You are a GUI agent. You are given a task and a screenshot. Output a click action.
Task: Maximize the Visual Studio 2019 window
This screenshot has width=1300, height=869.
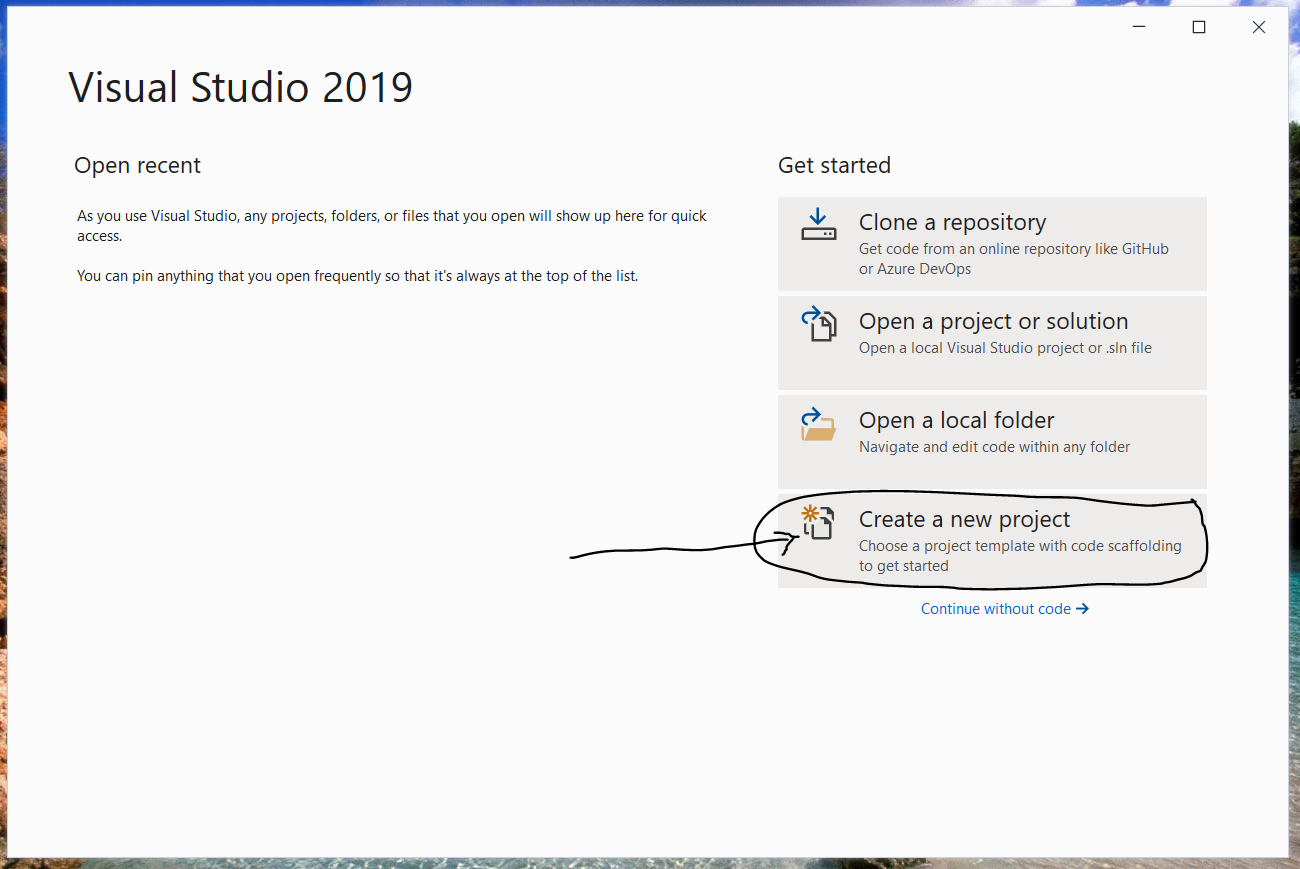[x=1198, y=28]
